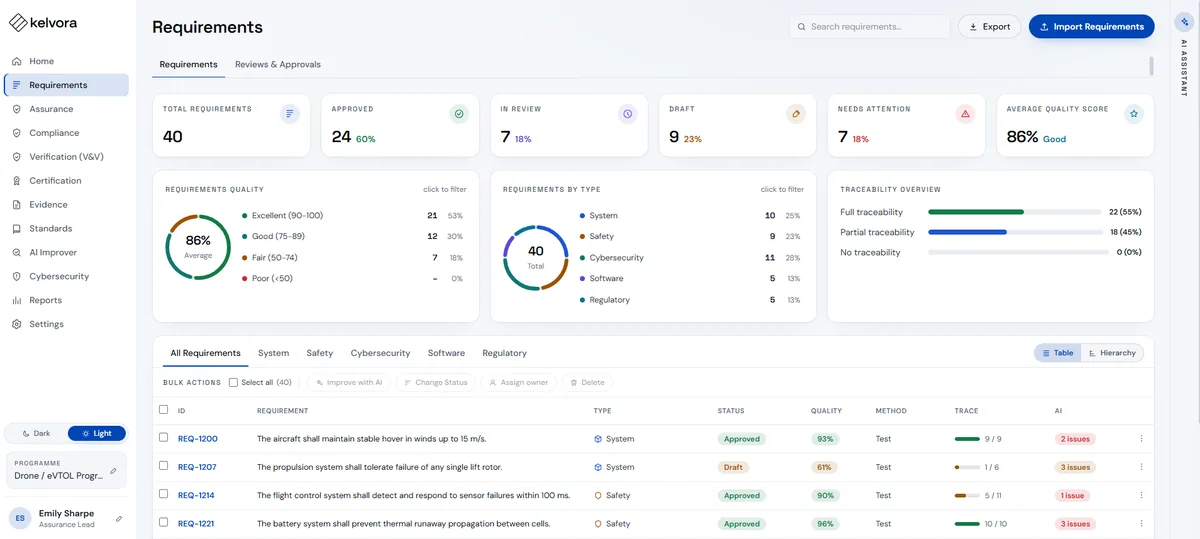1200x539 pixels.
Task: Select the Requirements page tab
Action: coord(188,64)
